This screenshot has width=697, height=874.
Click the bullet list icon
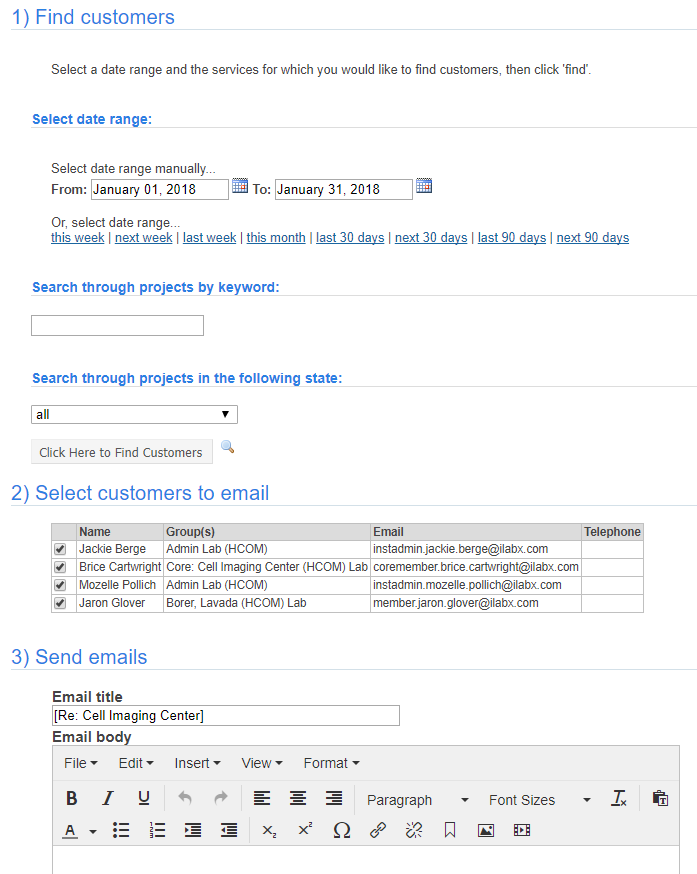[121, 830]
